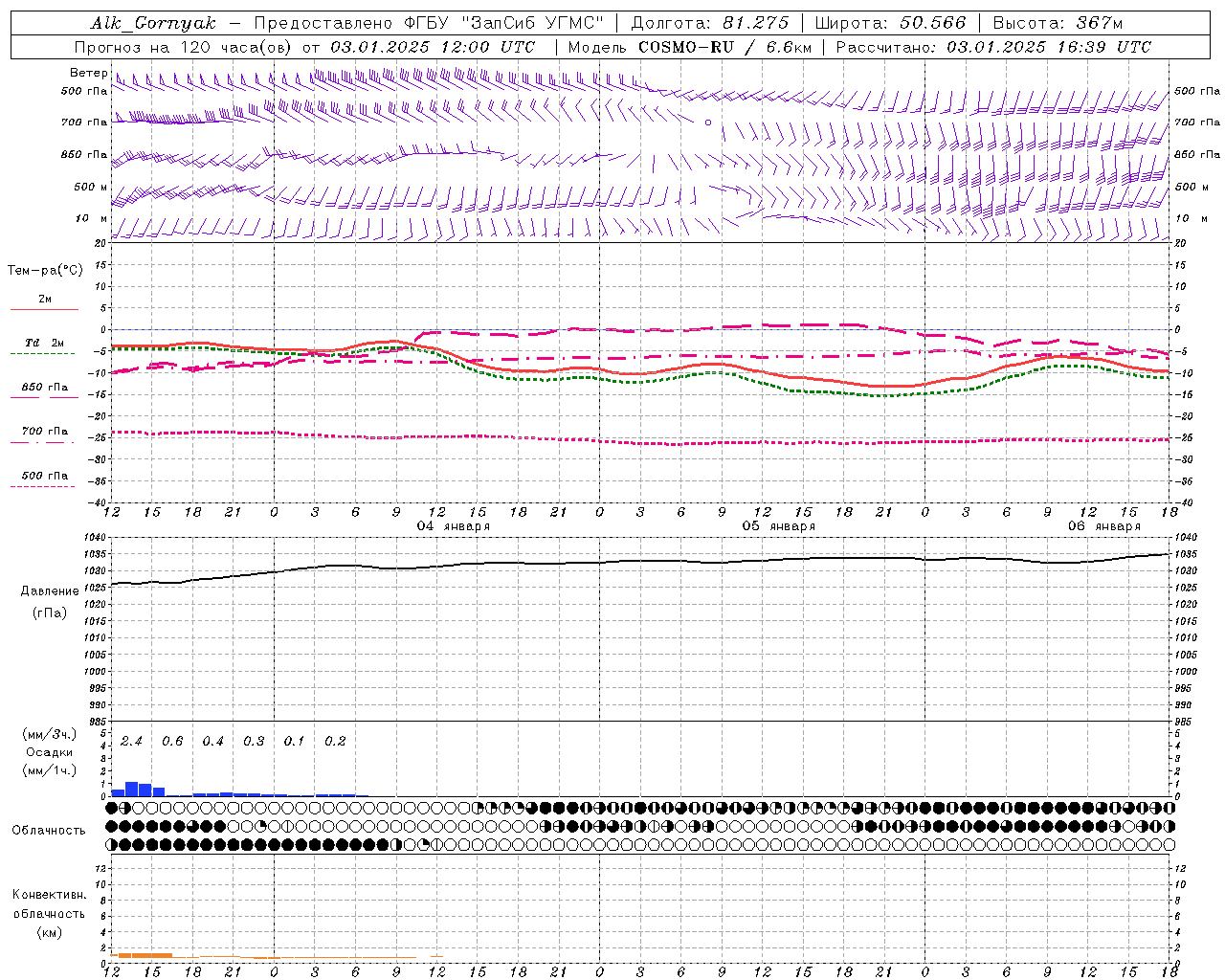
Task: Click the 0.3 precipitation amount value
Action: (254, 742)
